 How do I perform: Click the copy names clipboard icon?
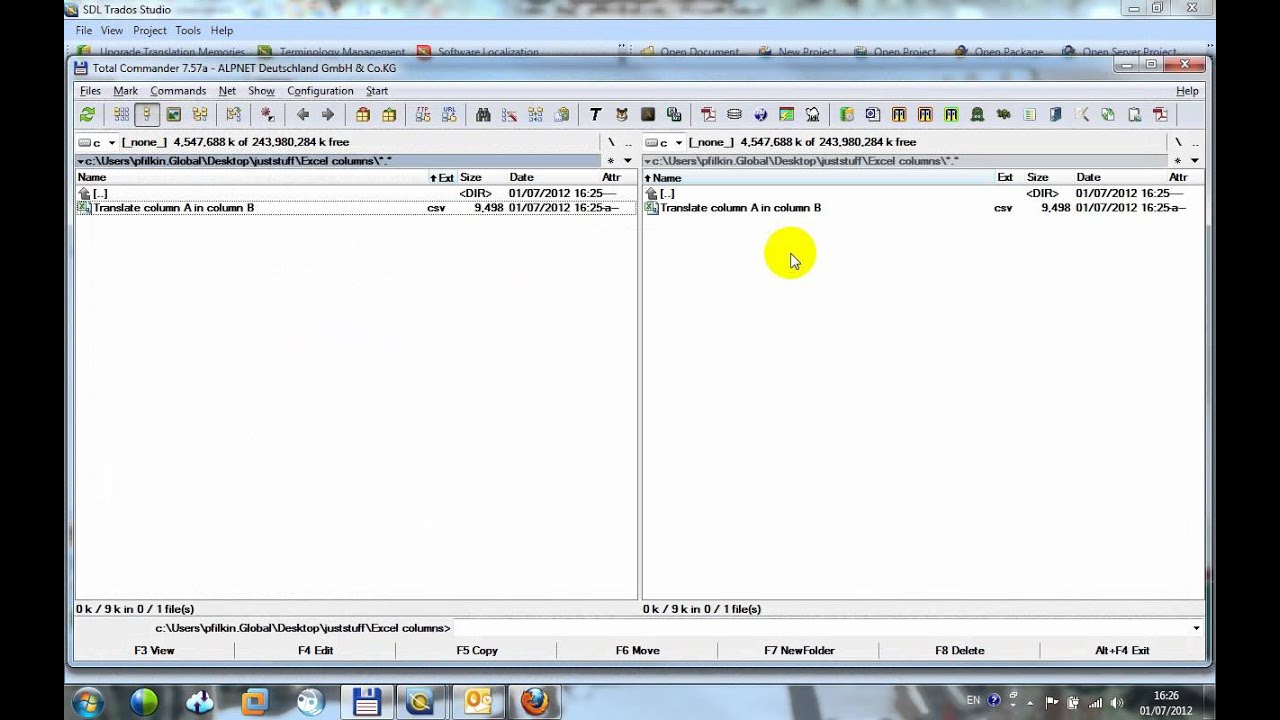tap(561, 115)
